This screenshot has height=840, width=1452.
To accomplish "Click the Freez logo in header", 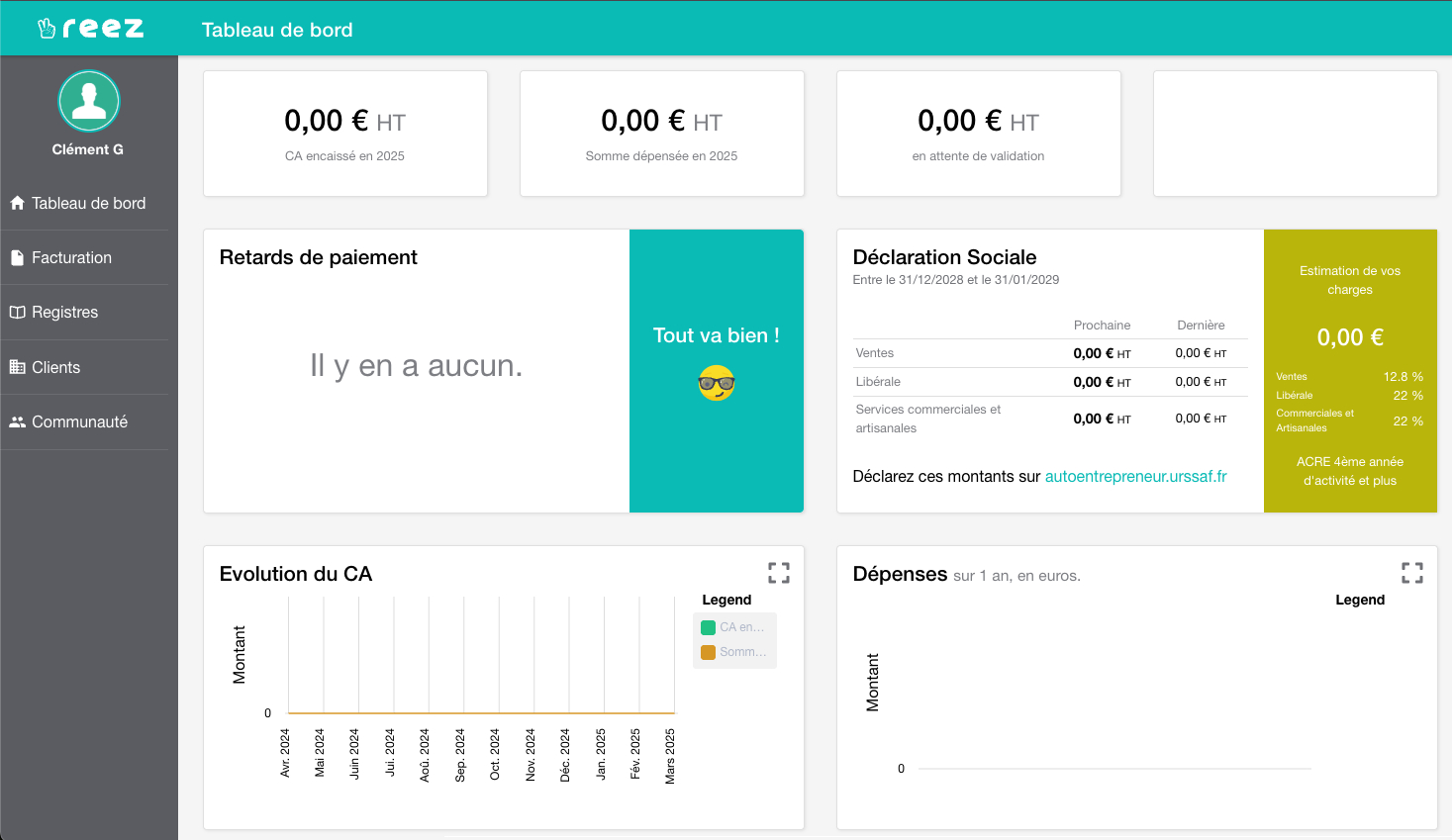I will (90, 28).
